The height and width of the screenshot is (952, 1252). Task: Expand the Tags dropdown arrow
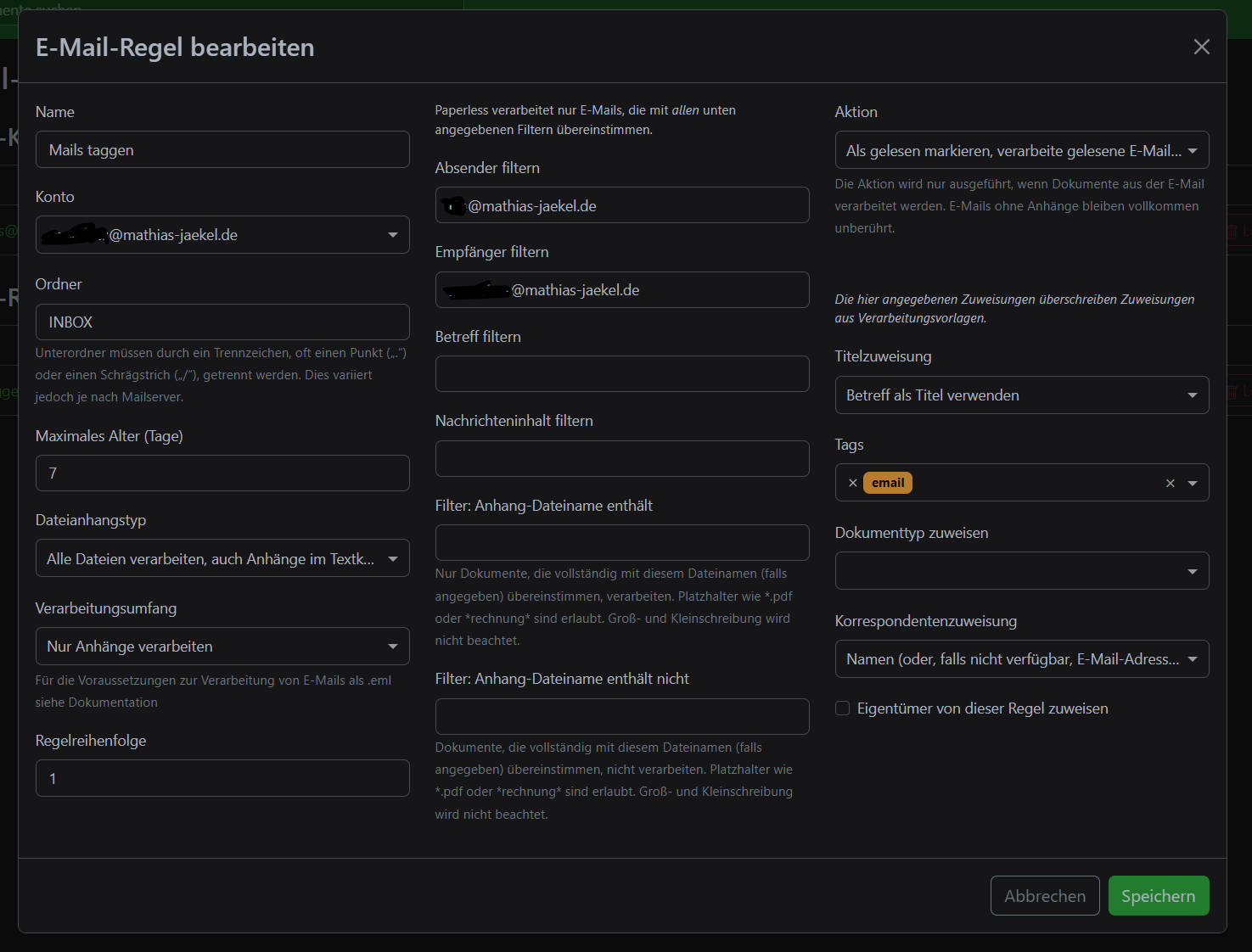click(1193, 483)
